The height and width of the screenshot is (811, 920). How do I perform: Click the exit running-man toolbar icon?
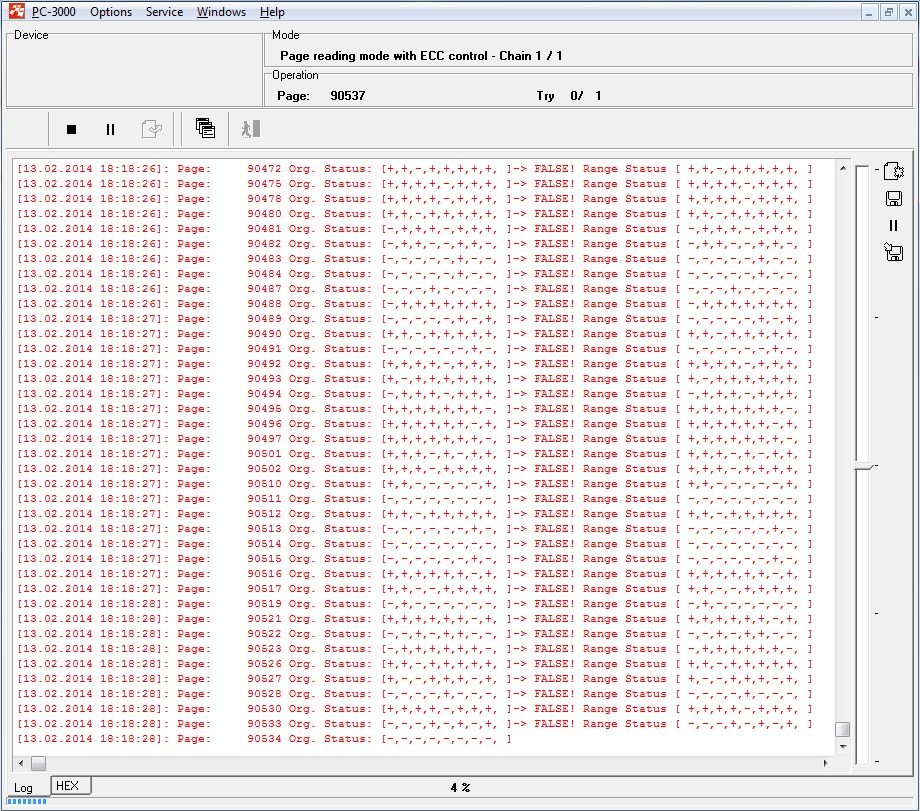click(251, 129)
